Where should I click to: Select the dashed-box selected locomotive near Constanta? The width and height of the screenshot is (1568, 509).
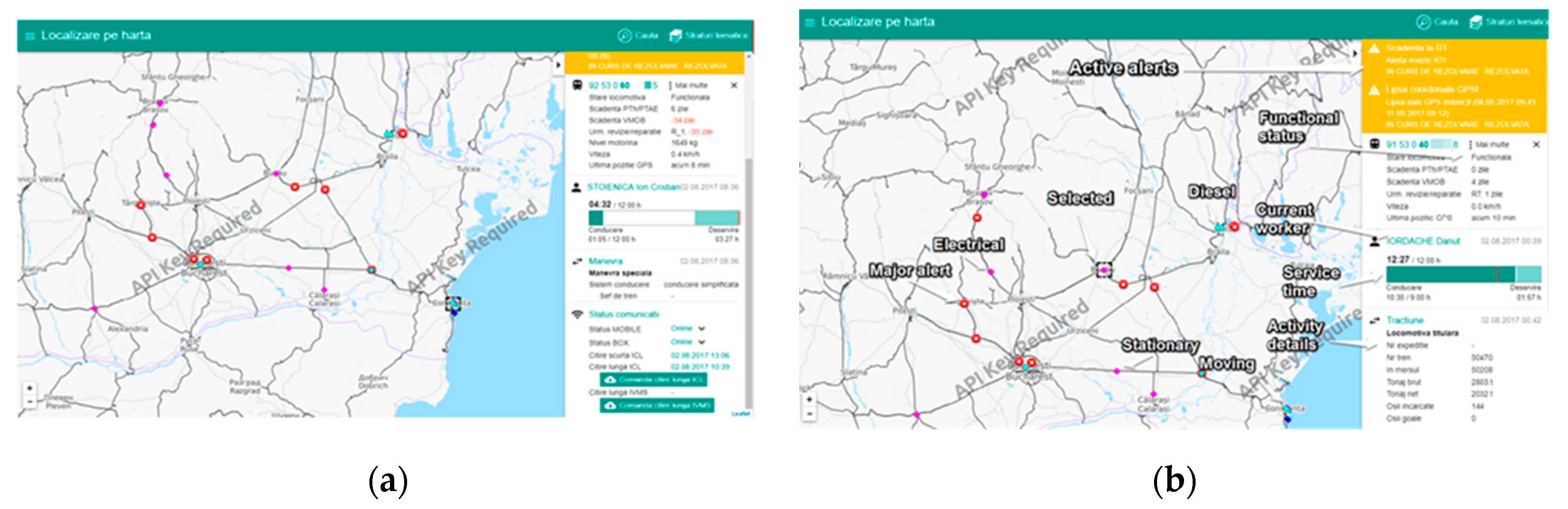[x=453, y=304]
